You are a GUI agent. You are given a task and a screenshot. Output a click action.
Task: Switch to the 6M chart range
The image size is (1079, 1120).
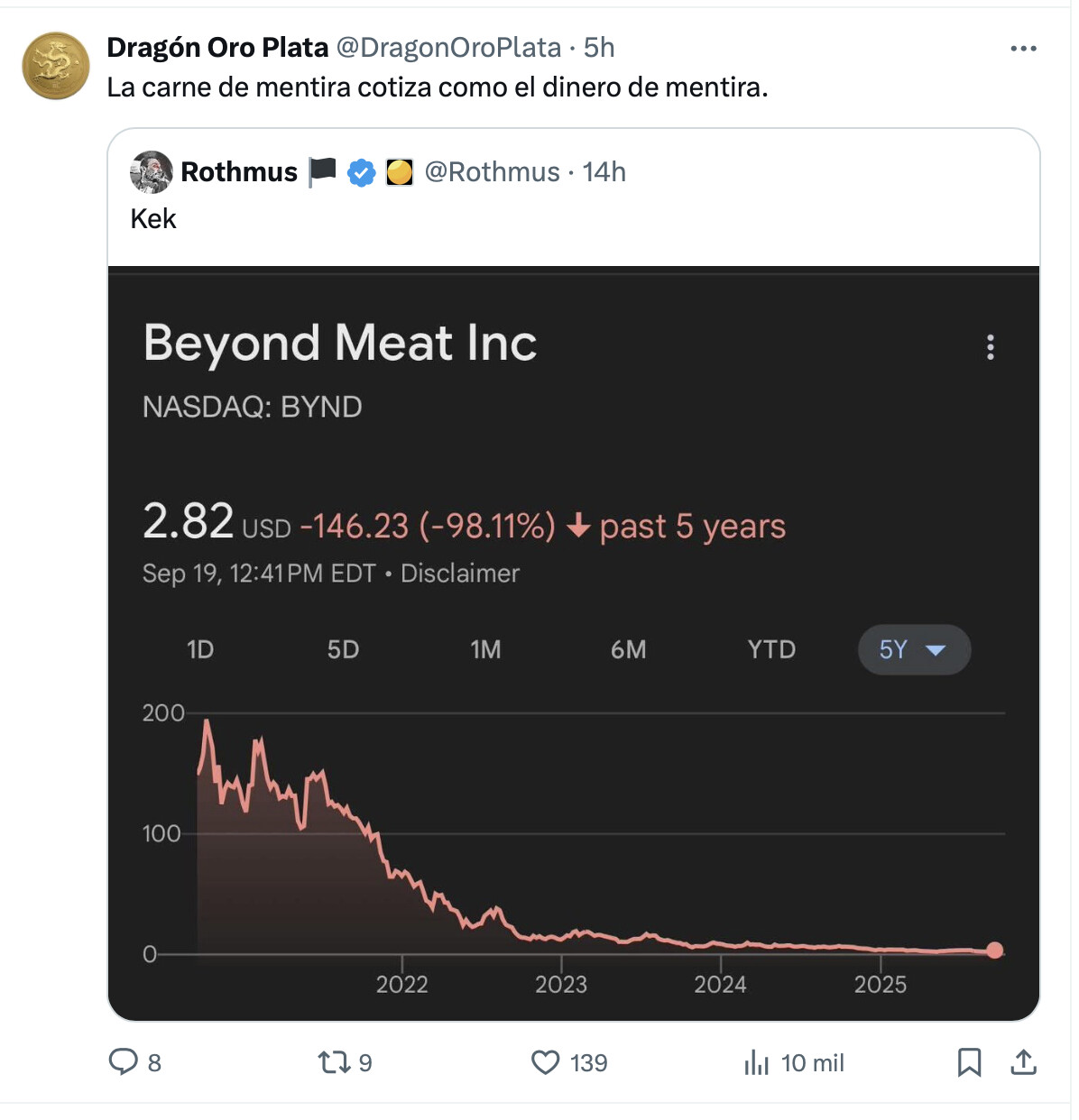[x=629, y=649]
